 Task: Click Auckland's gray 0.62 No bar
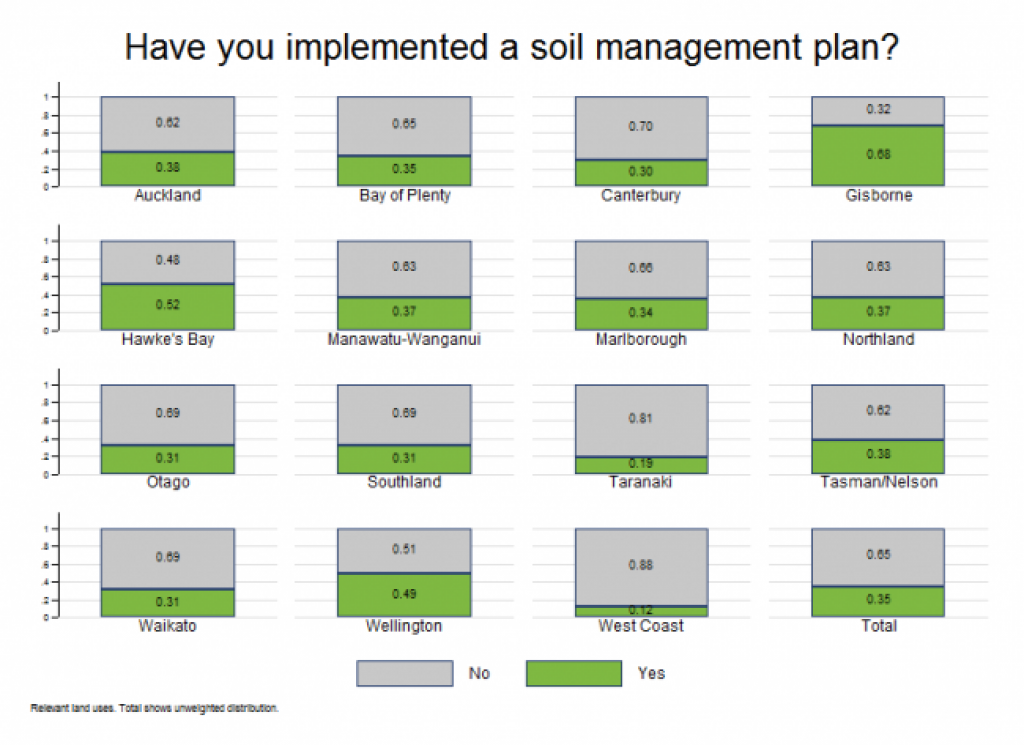point(168,124)
